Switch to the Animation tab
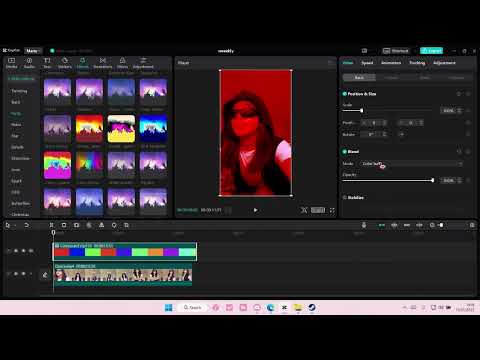Screen dimensions: 480x360 tap(391, 63)
